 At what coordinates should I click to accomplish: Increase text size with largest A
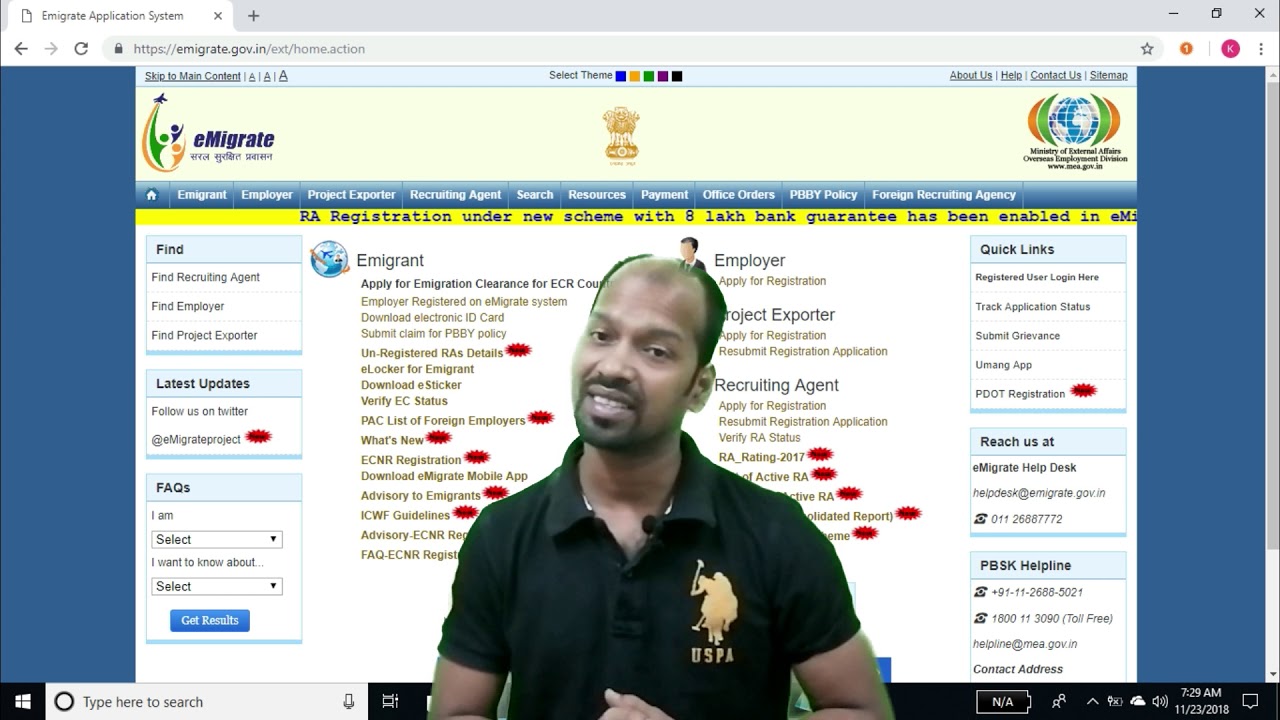pos(283,75)
